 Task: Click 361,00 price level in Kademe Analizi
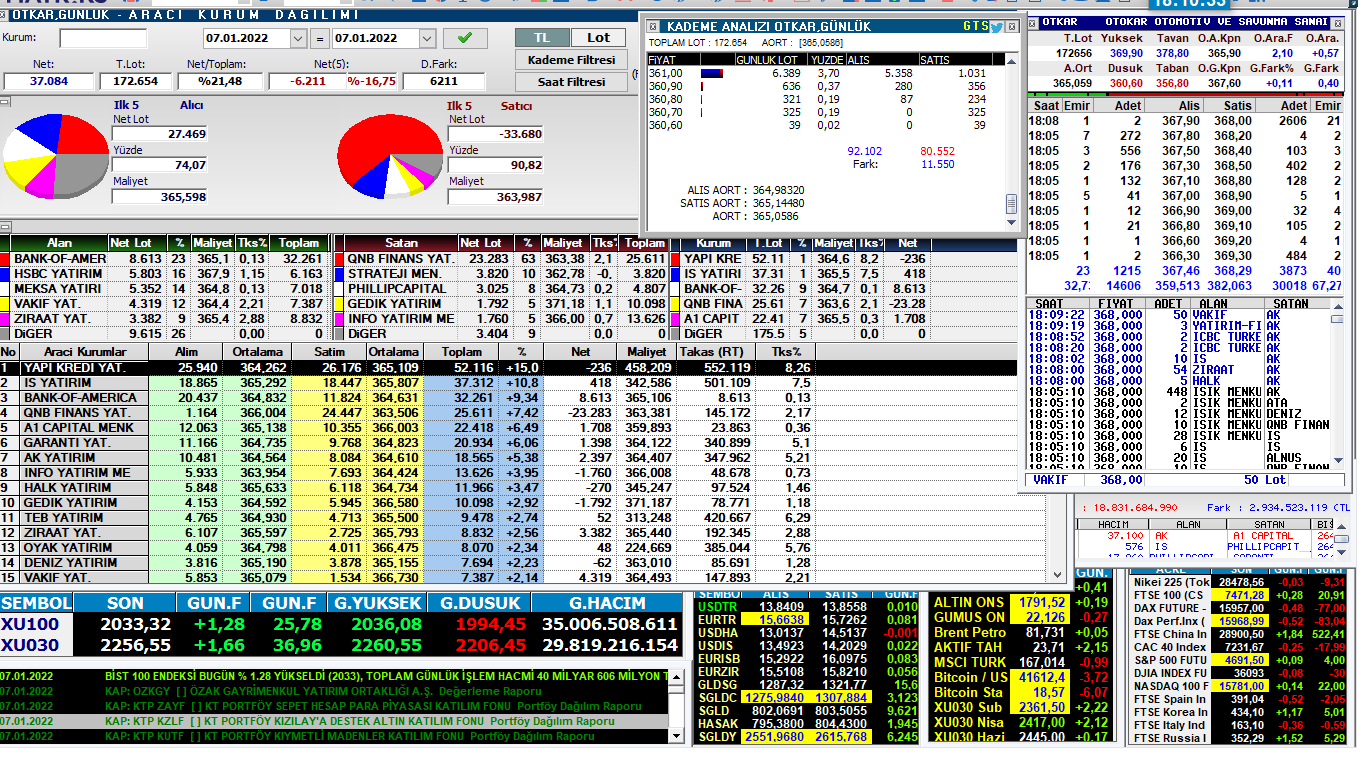point(666,73)
